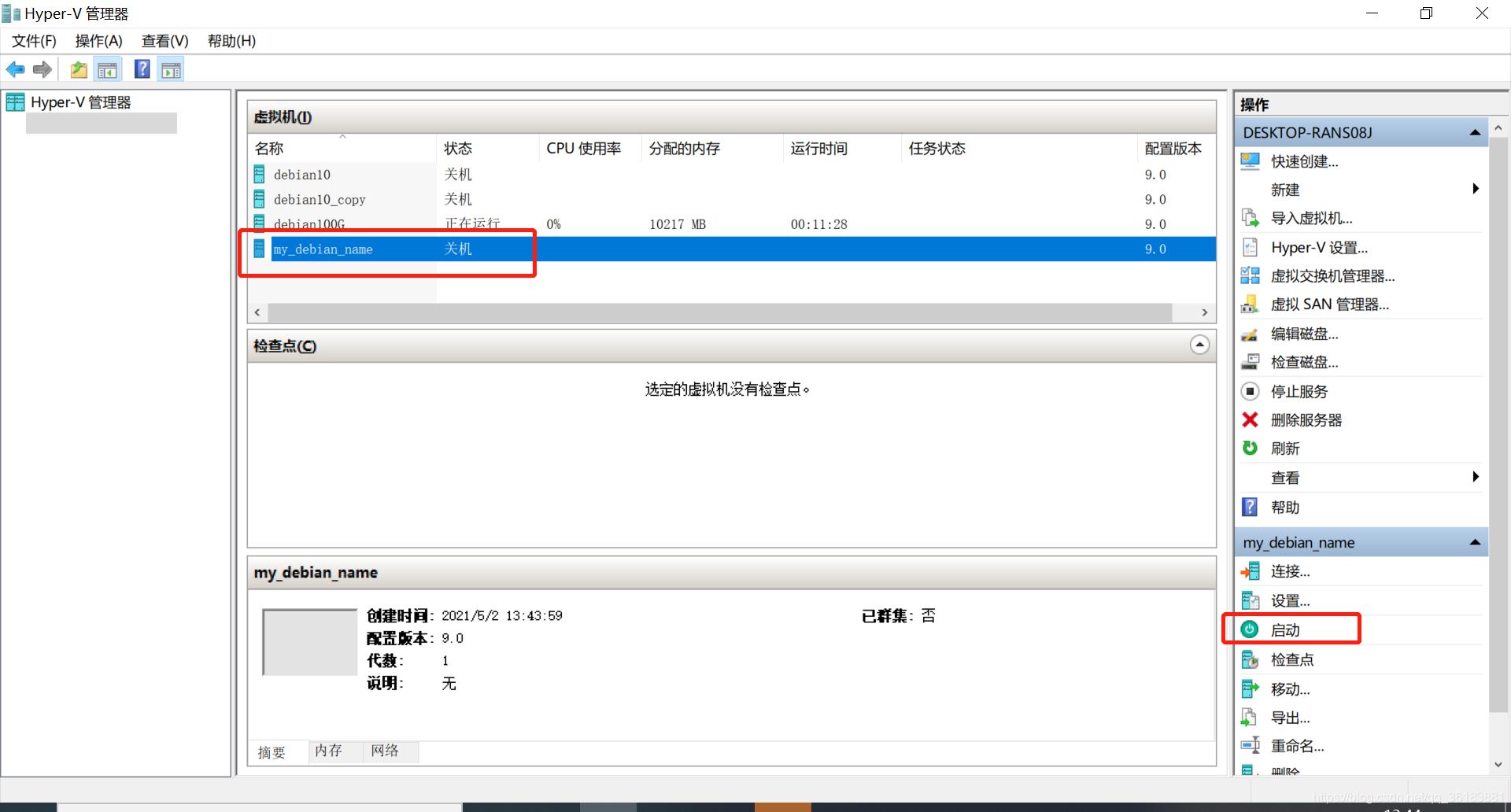Click the Actions pane scroll down arrow
This screenshot has width=1511, height=812.
coord(1498,764)
